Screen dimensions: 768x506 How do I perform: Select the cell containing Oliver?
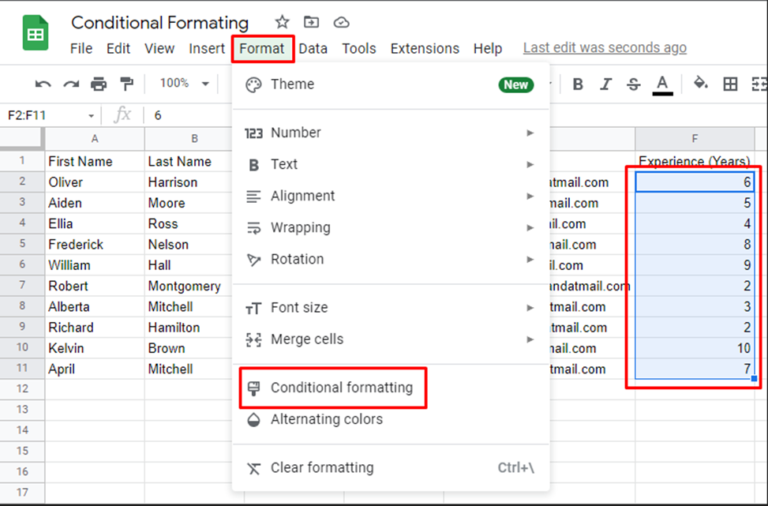pyautogui.click(x=95, y=182)
